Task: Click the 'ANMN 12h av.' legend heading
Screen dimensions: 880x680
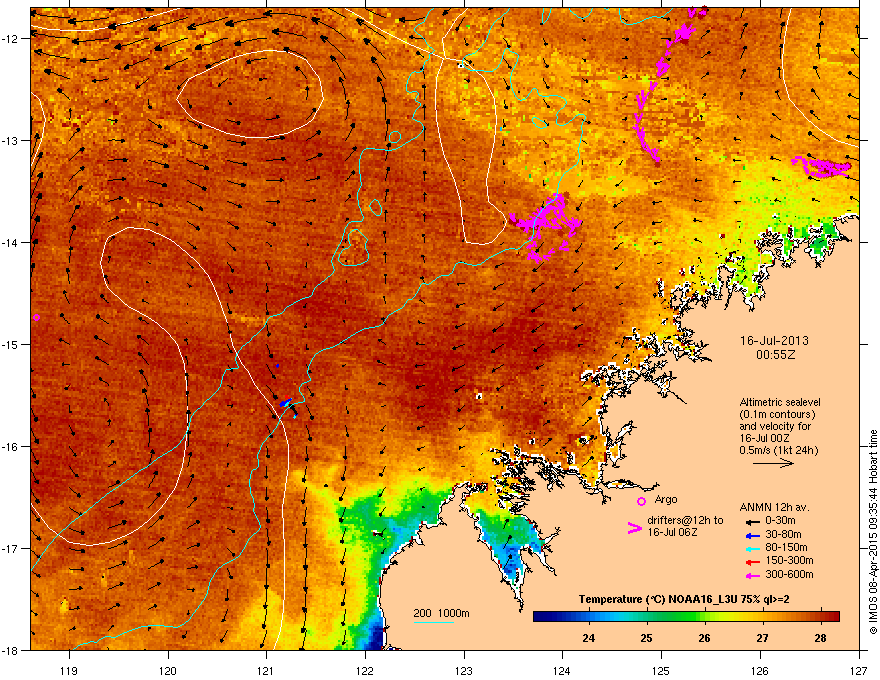Action: [774, 508]
